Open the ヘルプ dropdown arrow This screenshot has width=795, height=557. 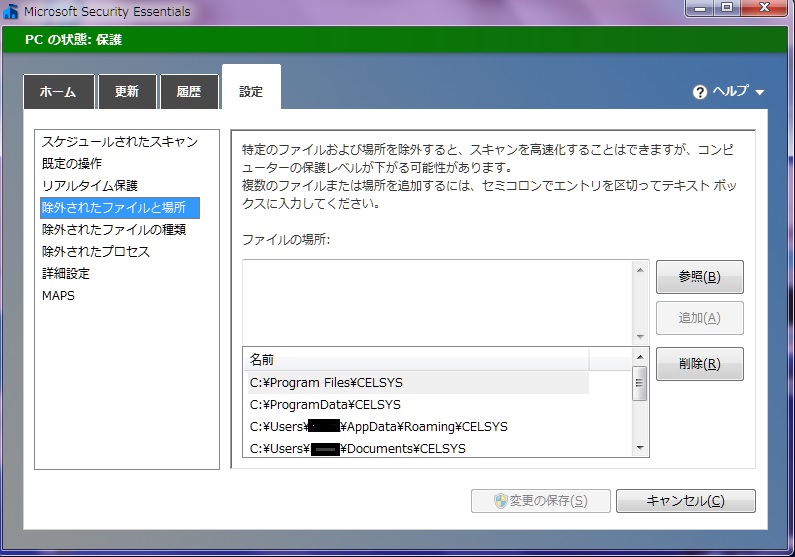[x=760, y=92]
